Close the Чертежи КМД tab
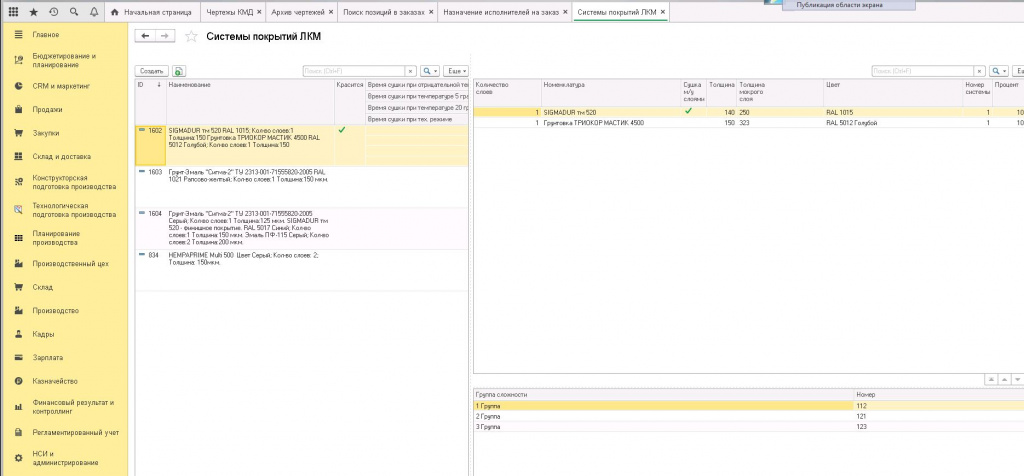Viewport: 1024px width, 476px height. pos(259,12)
